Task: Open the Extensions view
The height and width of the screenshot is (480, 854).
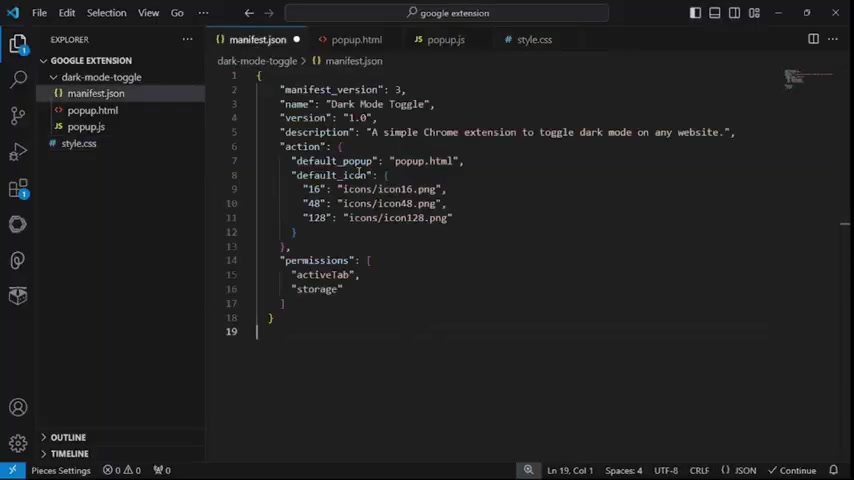Action: coord(18,189)
